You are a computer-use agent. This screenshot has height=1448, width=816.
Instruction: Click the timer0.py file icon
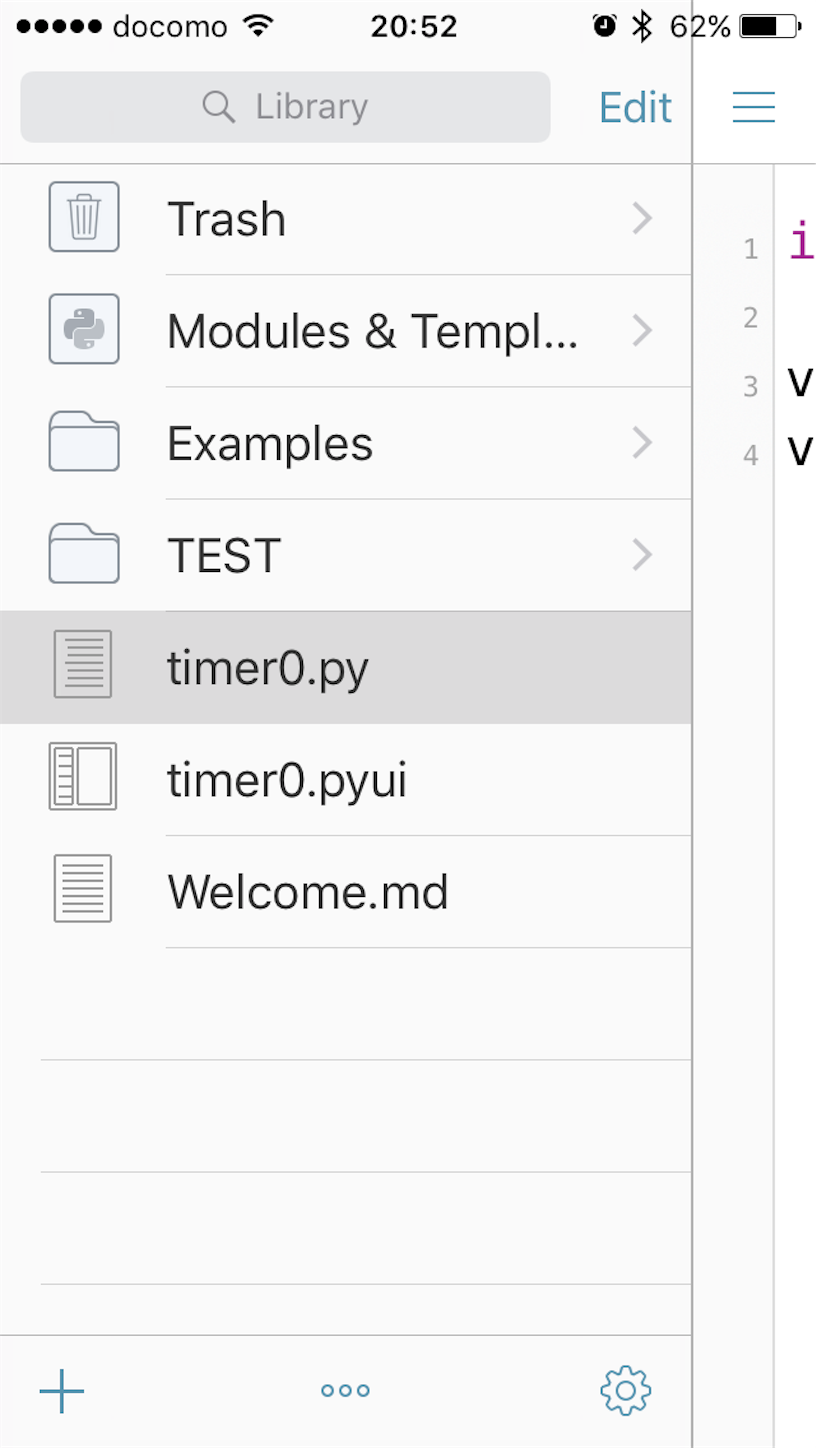point(83,665)
